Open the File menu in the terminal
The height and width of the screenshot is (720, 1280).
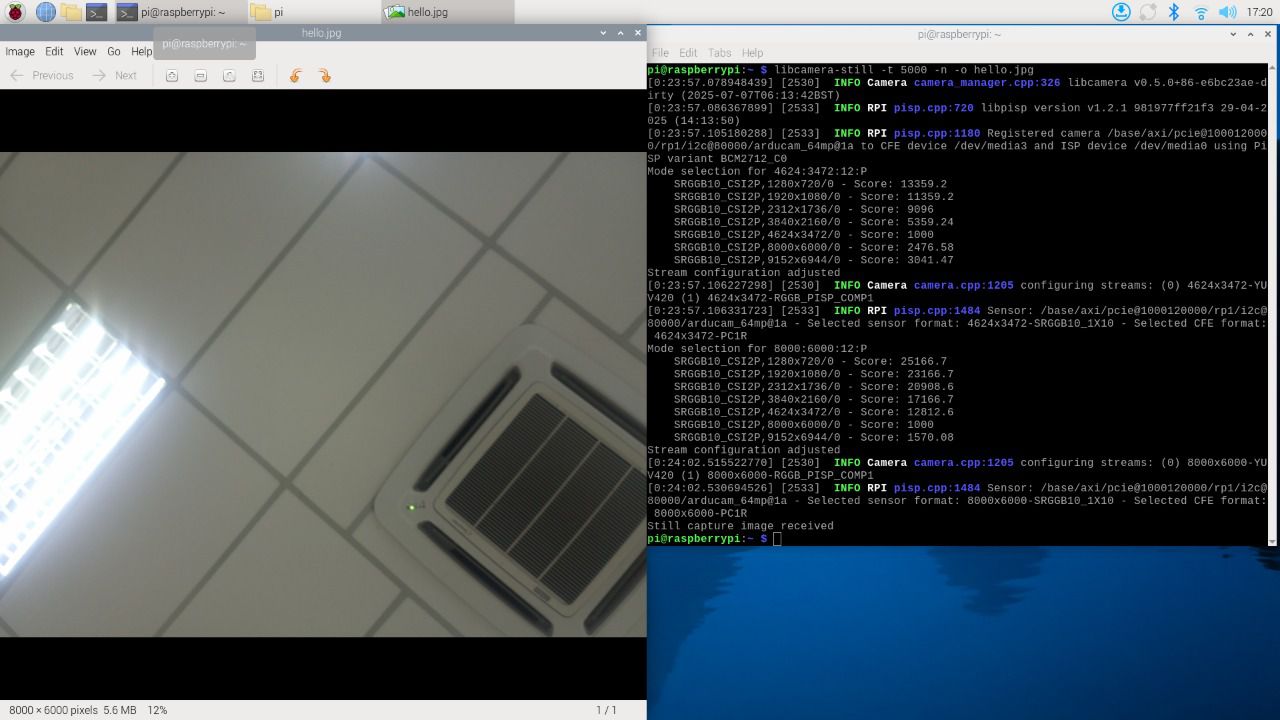point(660,53)
